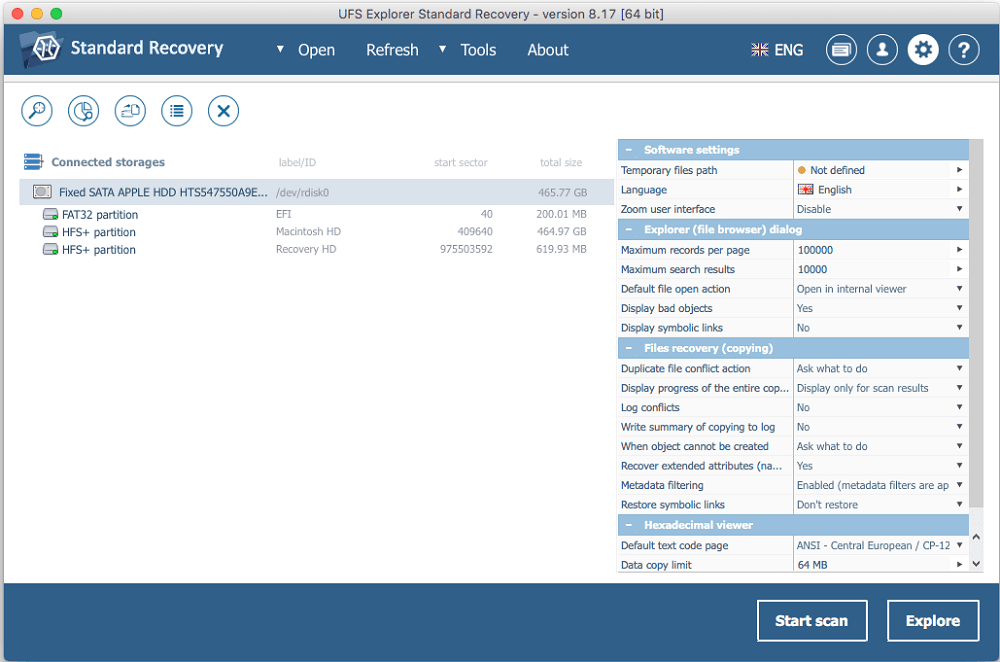Click the Maximum search results arrow

click(959, 269)
